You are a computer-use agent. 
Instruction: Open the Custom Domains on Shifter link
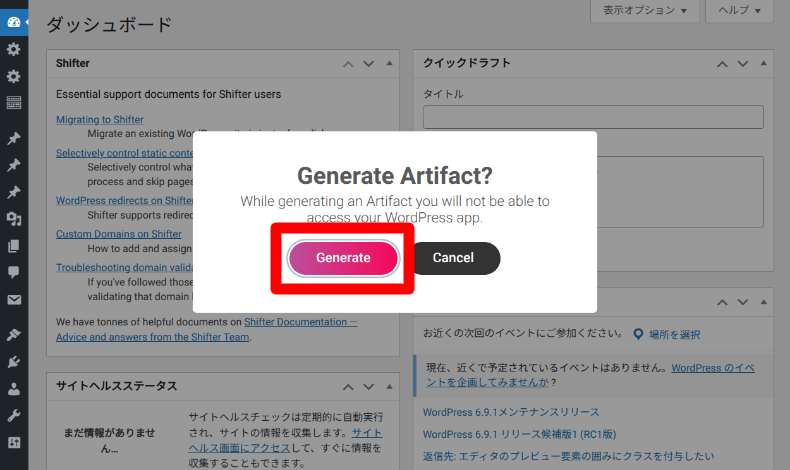coord(119,234)
